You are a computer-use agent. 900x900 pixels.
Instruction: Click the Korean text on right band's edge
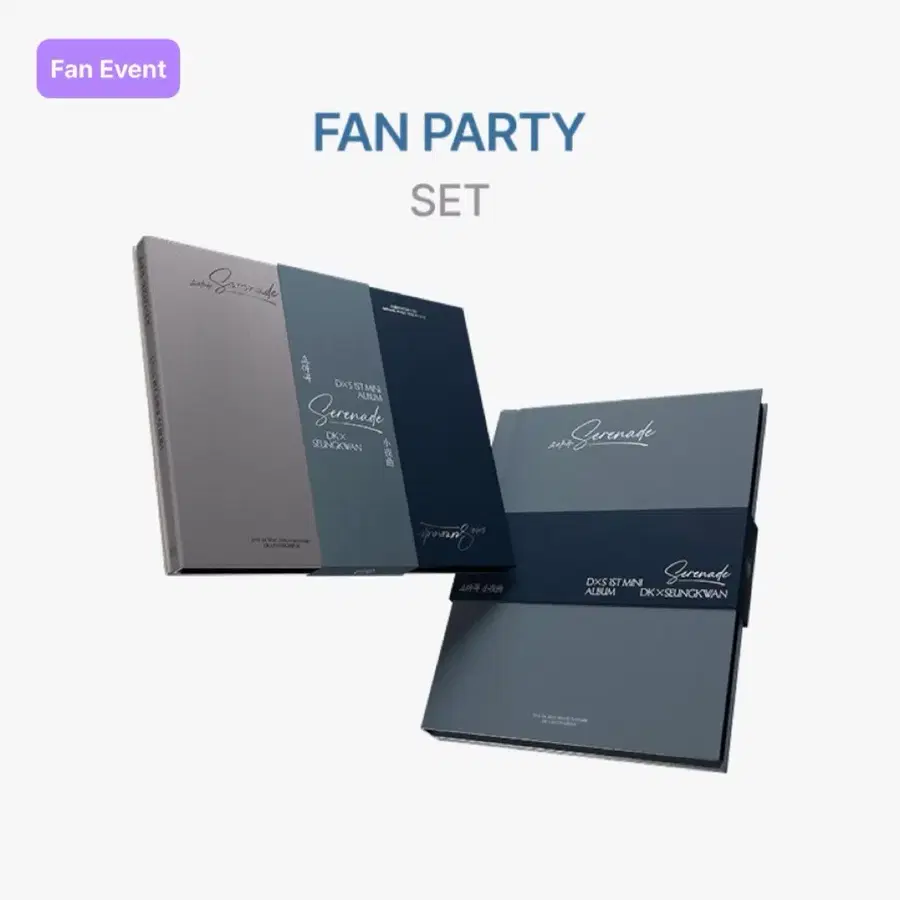479,587
